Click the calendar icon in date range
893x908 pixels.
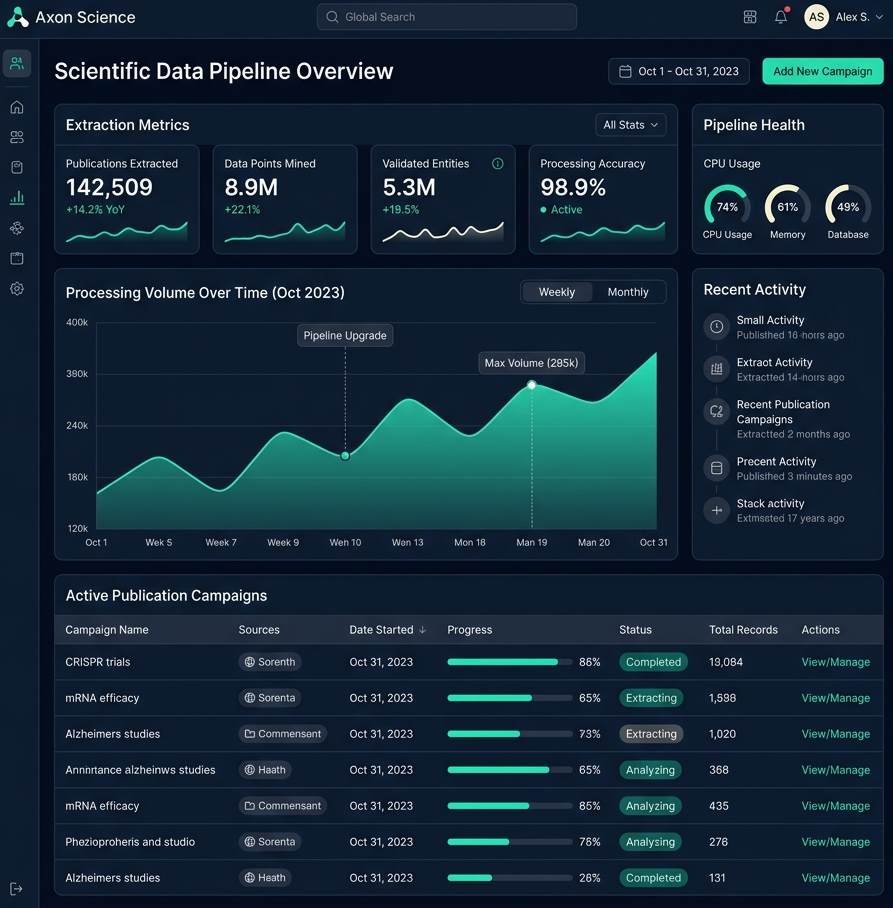625,71
